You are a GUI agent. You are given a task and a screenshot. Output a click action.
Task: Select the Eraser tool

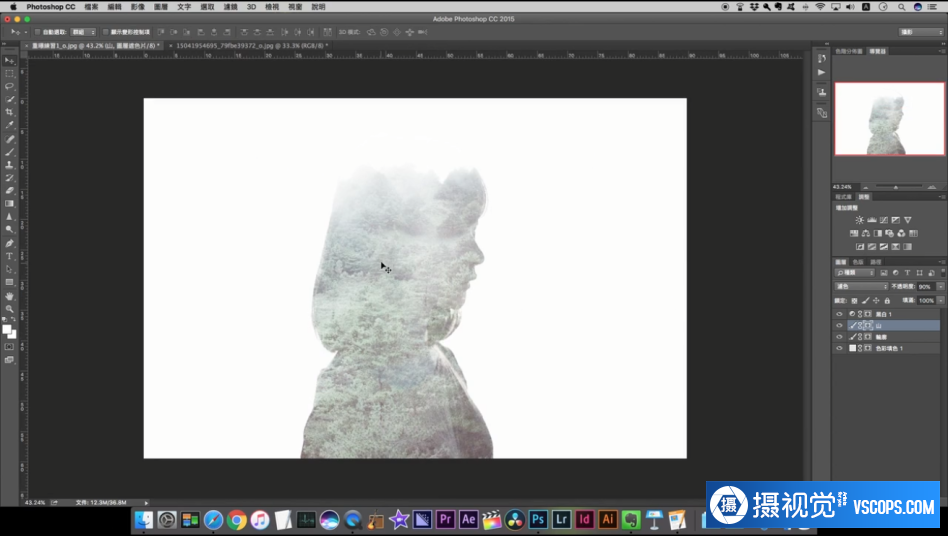[9, 190]
